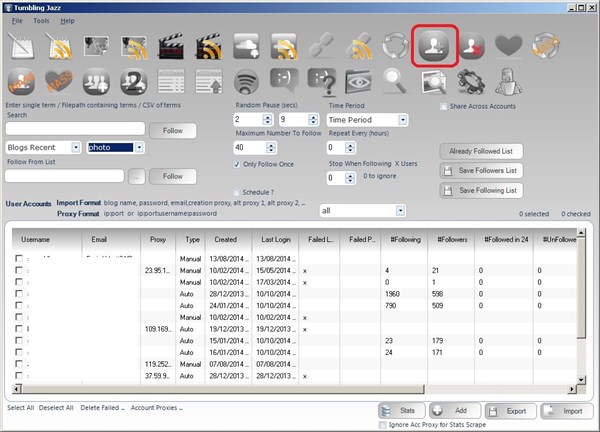
Task: Click the mass like heart icon
Action: [x=59, y=81]
